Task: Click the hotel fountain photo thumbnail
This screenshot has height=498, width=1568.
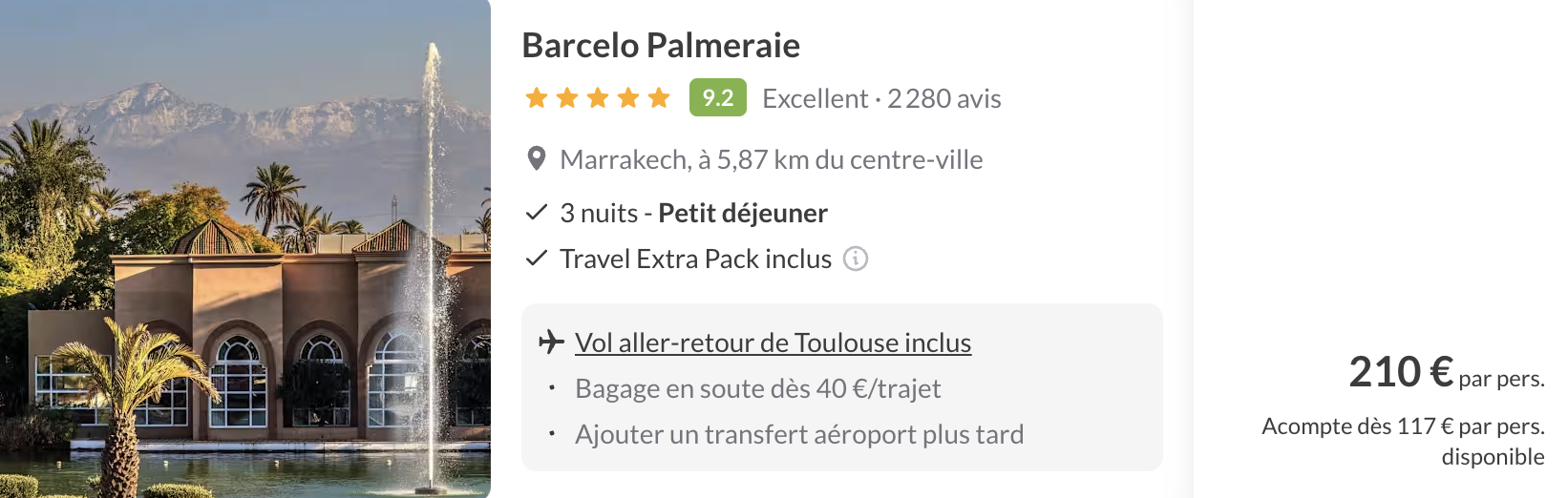Action: coord(245,249)
